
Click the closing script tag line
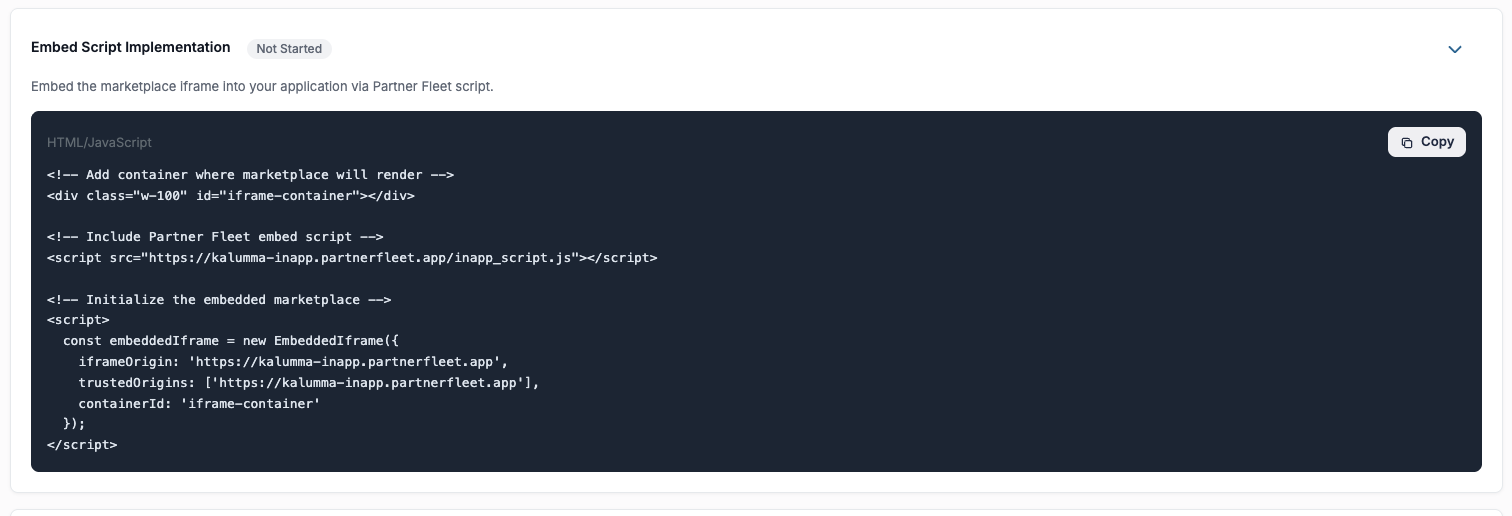click(x=82, y=445)
